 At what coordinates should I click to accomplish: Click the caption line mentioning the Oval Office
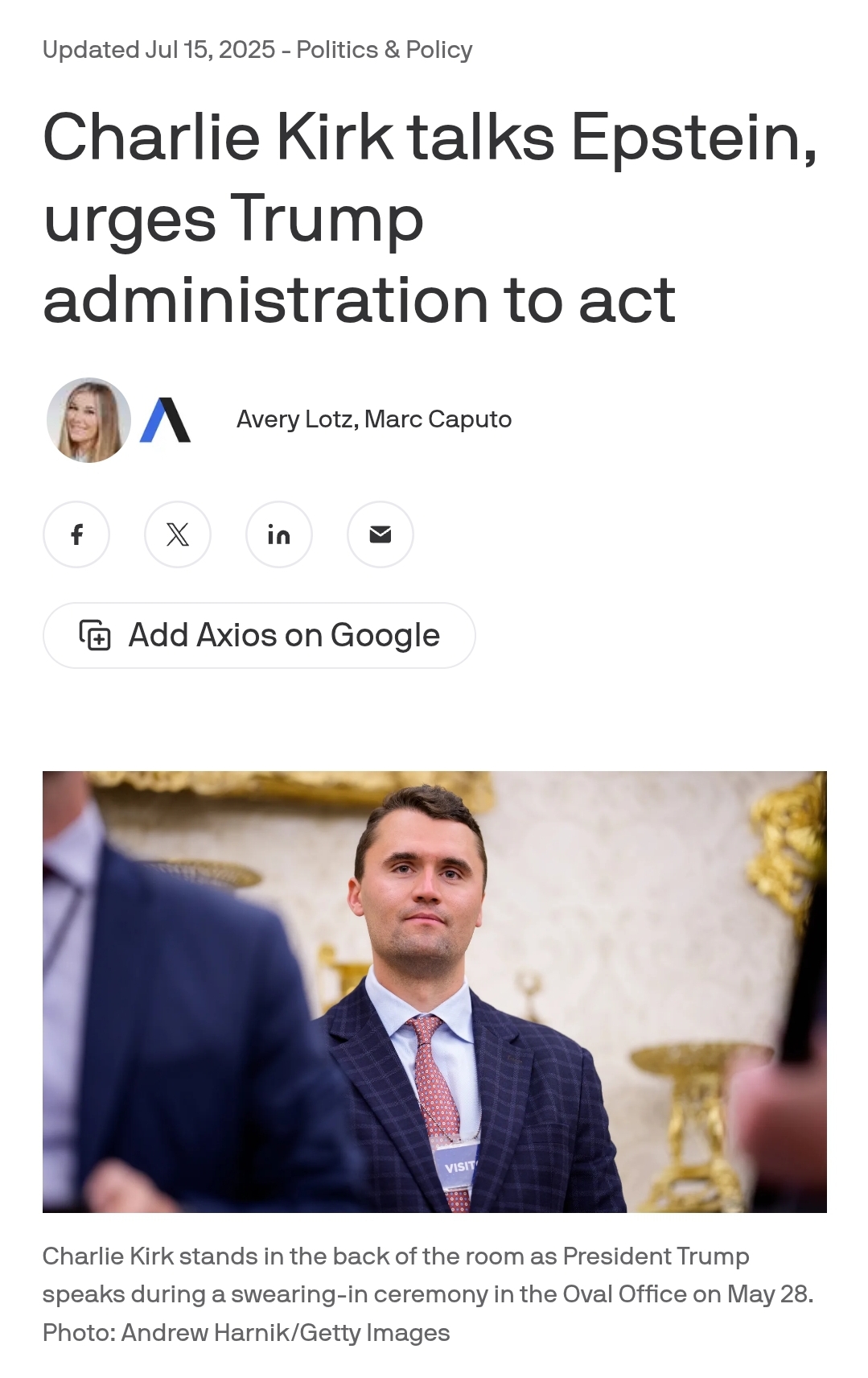(x=428, y=1294)
